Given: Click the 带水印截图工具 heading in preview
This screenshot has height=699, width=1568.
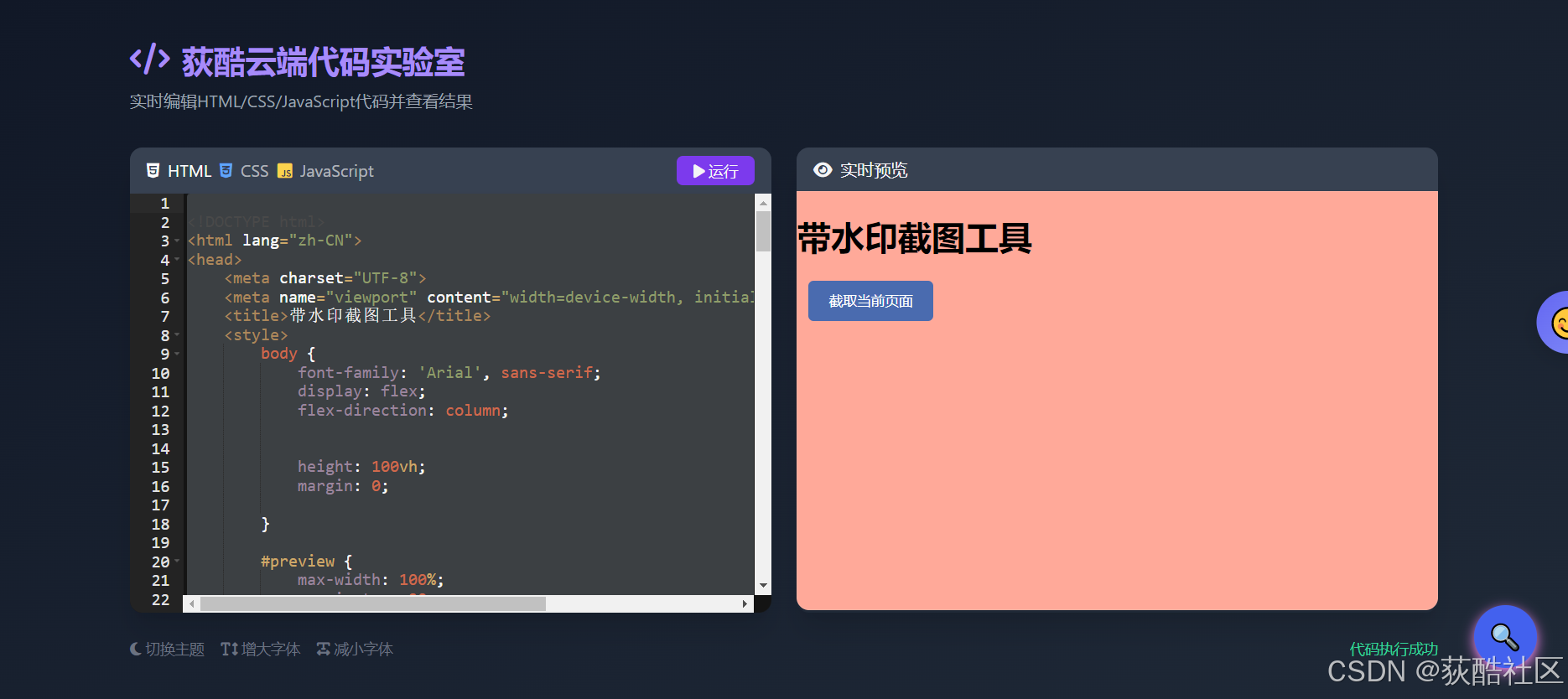Looking at the screenshot, I should click(x=914, y=239).
